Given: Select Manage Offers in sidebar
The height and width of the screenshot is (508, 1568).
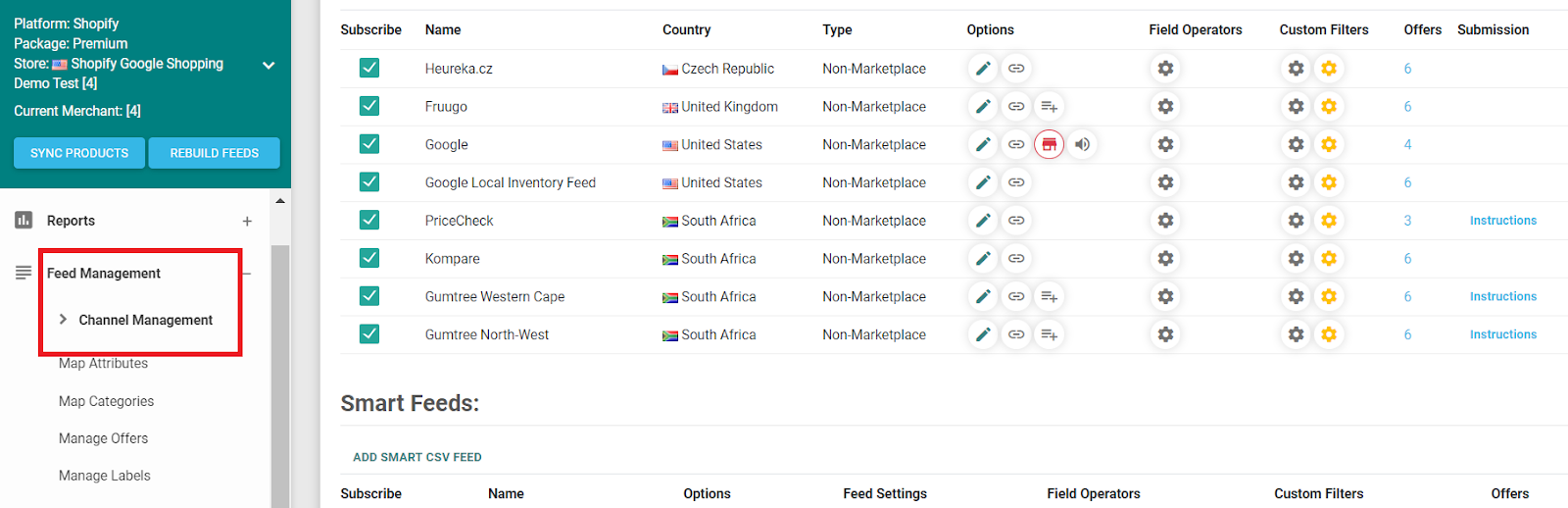Looking at the screenshot, I should click(103, 438).
